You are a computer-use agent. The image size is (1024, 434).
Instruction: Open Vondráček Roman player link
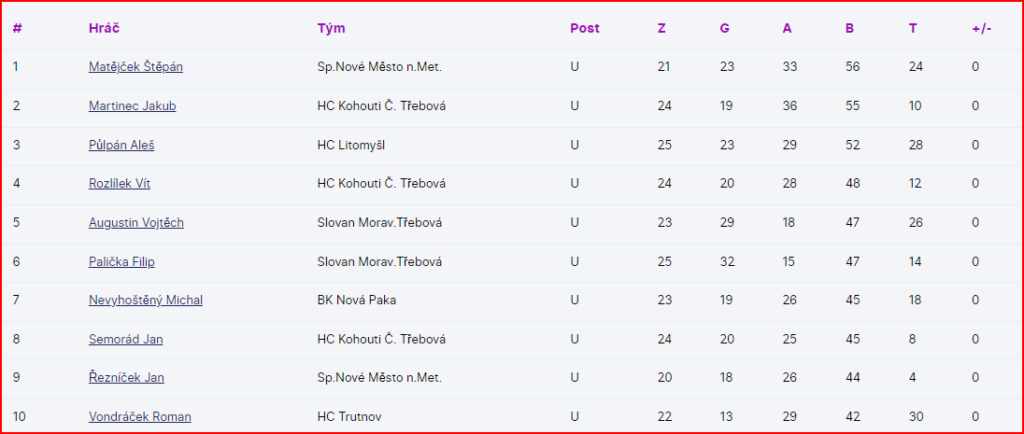[139, 417]
